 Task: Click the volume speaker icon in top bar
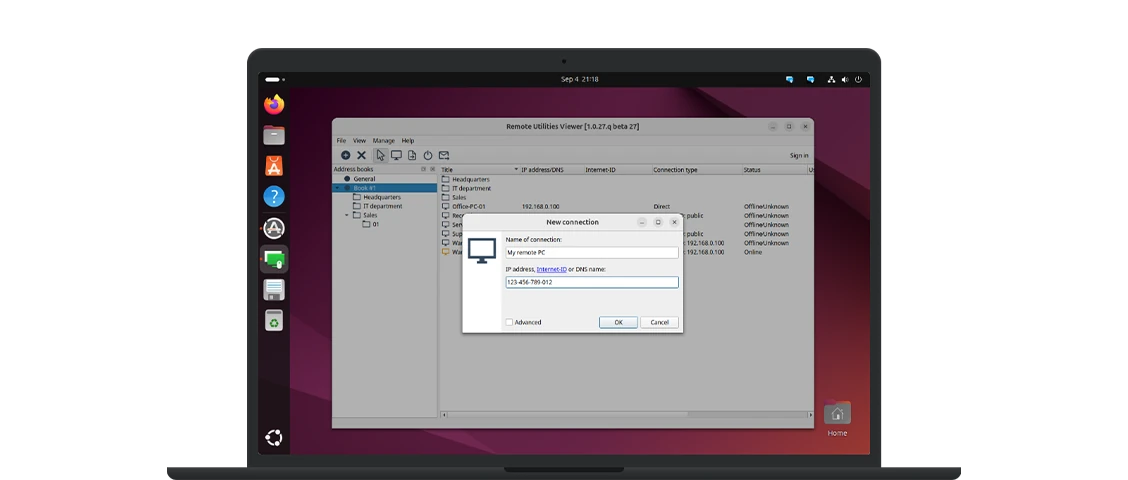tap(845, 80)
